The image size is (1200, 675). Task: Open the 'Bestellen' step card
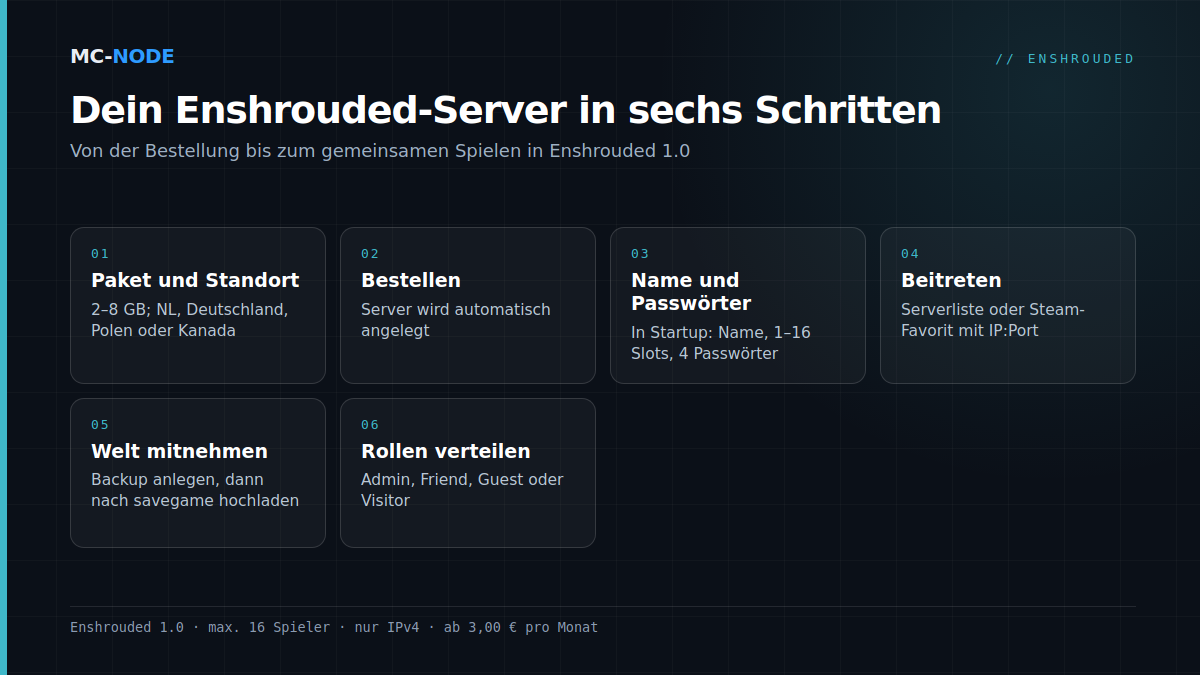tap(468, 305)
